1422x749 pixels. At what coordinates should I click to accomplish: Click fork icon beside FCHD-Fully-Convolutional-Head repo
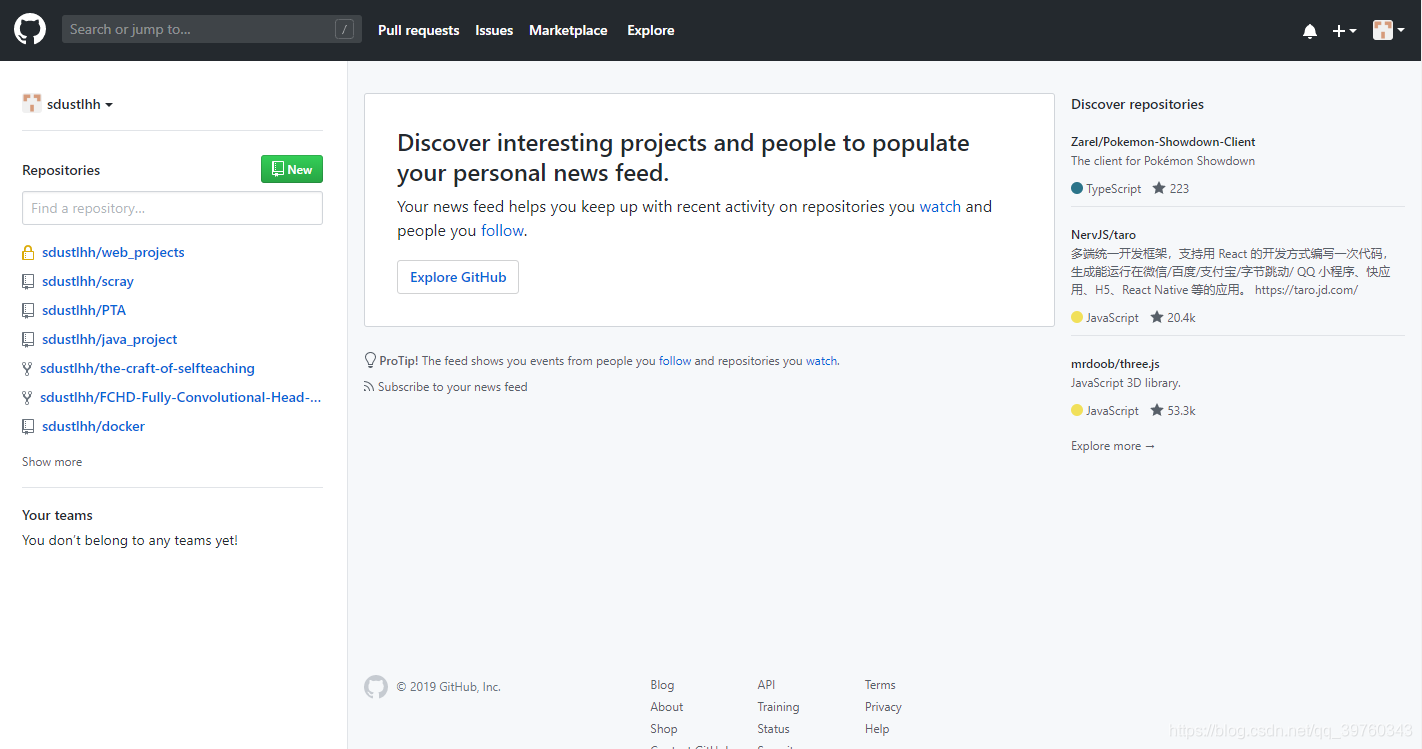pos(27,398)
